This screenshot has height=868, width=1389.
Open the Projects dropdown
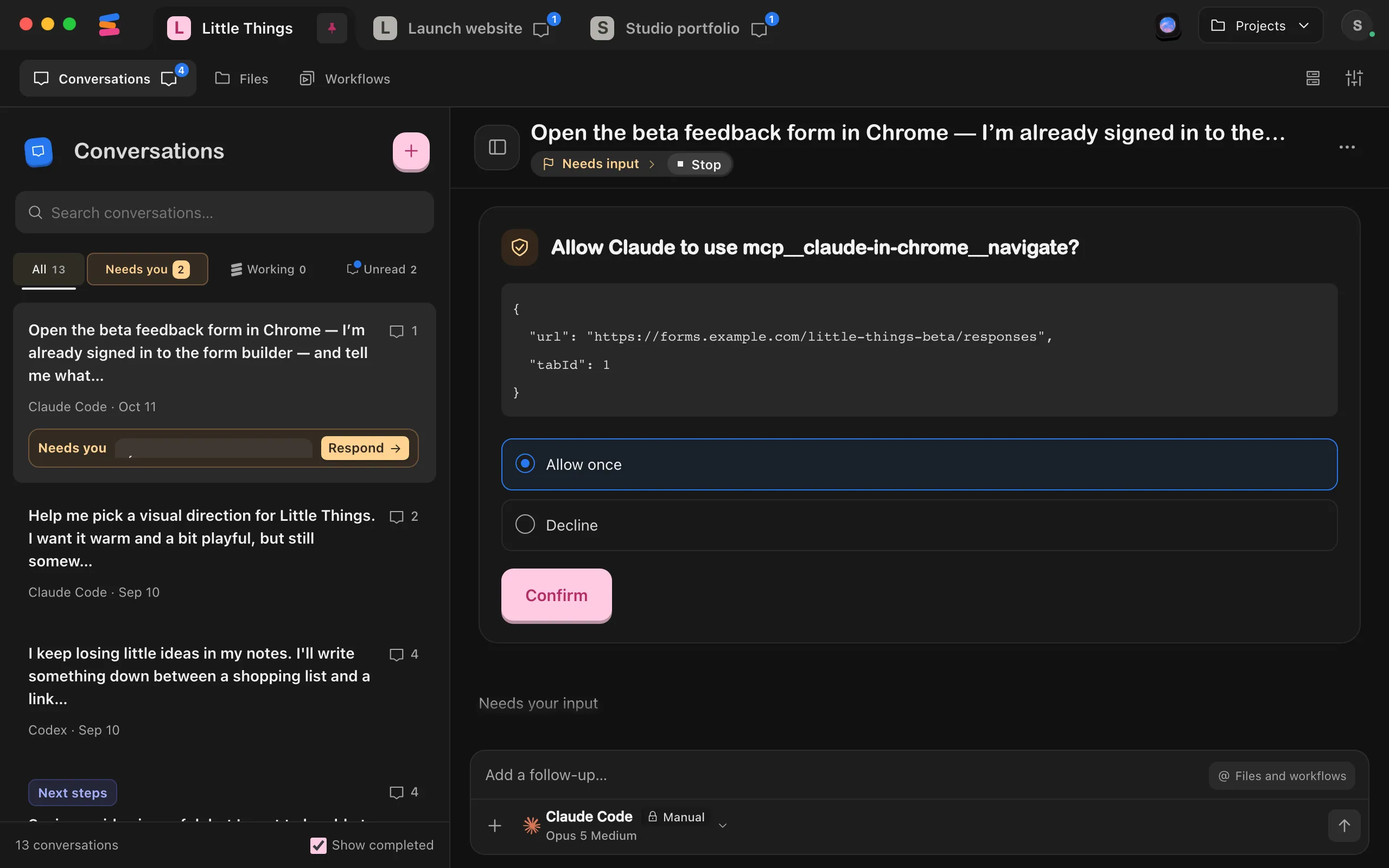pyautogui.click(x=1260, y=25)
